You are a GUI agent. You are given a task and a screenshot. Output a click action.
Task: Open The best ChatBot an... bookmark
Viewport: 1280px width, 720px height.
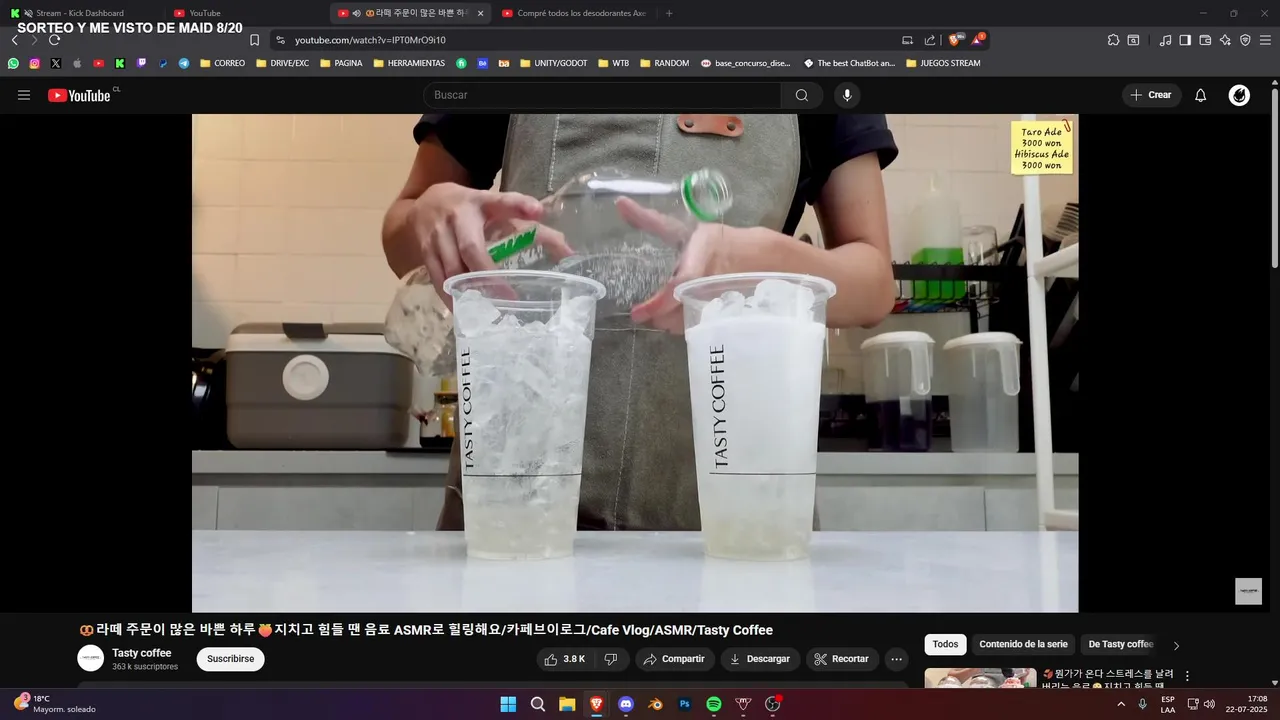click(x=849, y=63)
